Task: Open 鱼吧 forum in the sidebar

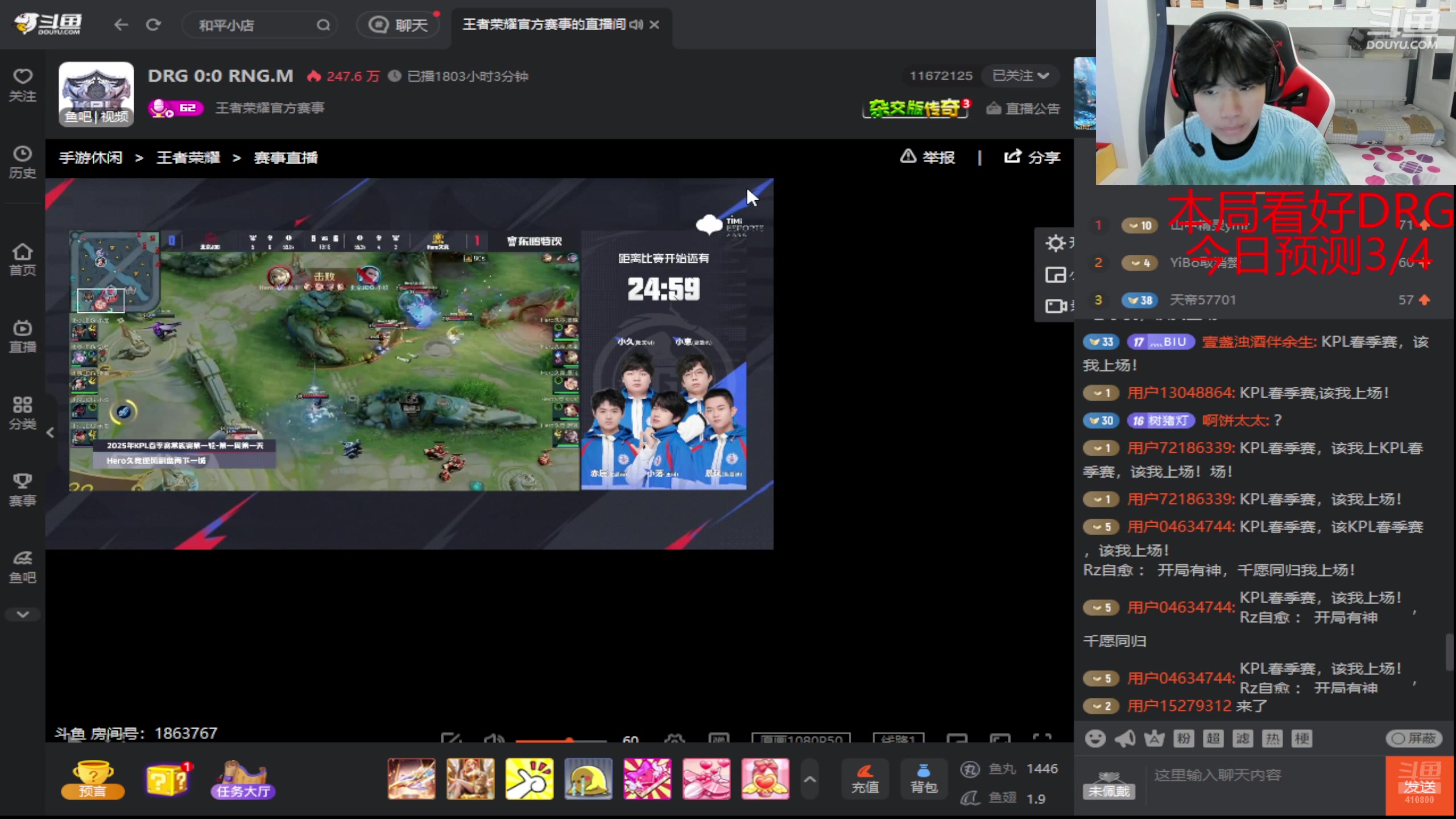Action: [x=23, y=567]
